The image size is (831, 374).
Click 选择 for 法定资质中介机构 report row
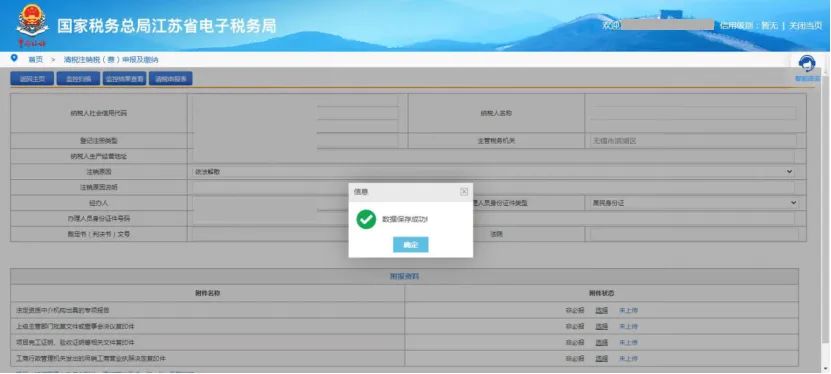[x=601, y=311]
